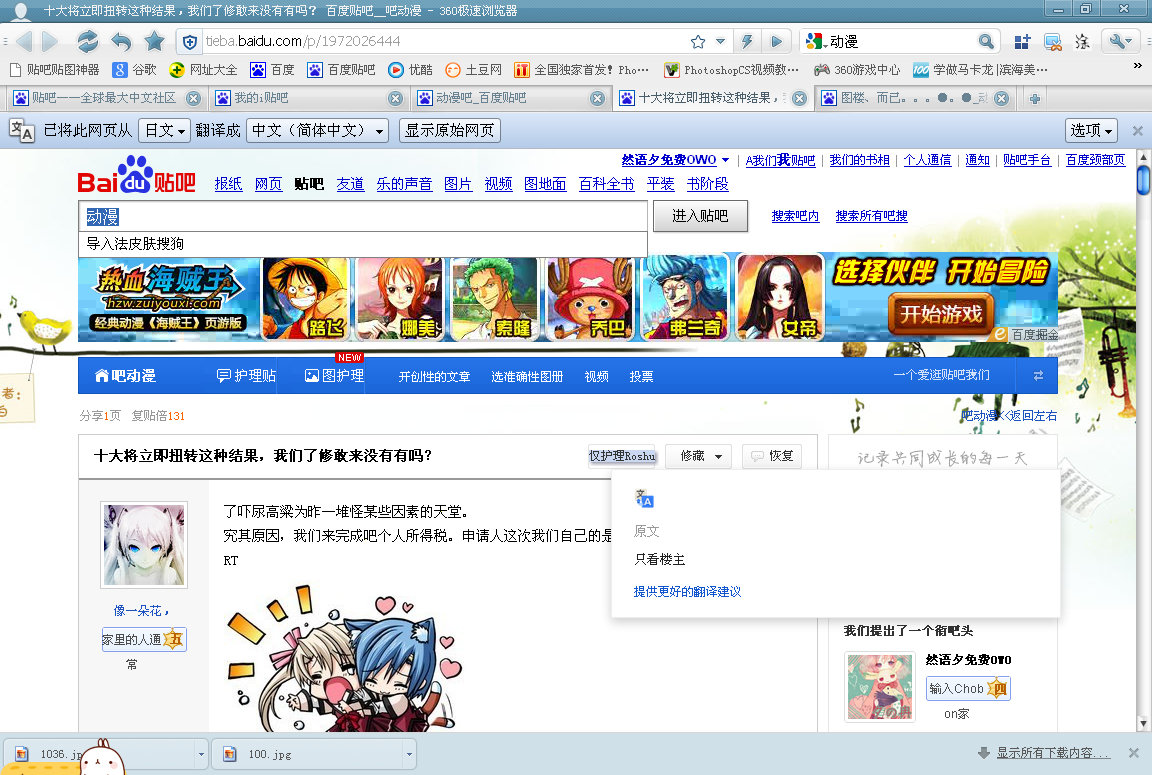The image size is (1152, 775).
Task: Open the 修藏 dropdown in thread header
Action: [x=699, y=456]
